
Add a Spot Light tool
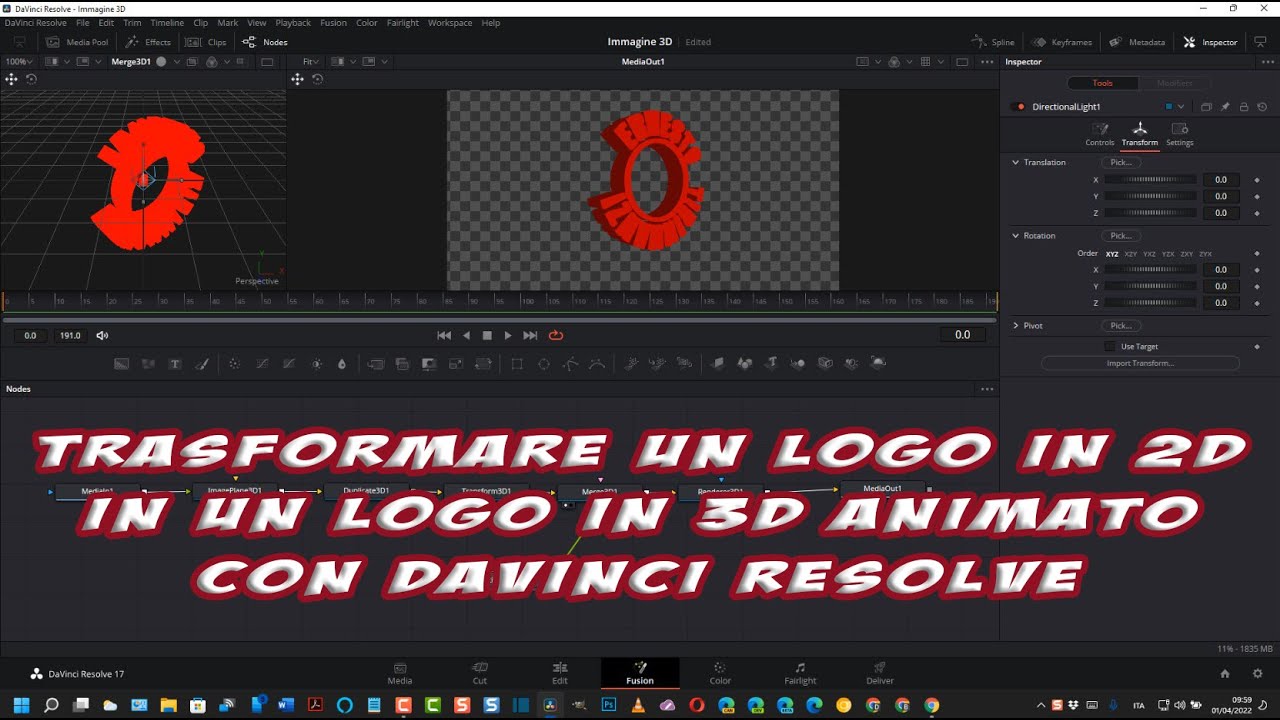[x=852, y=364]
